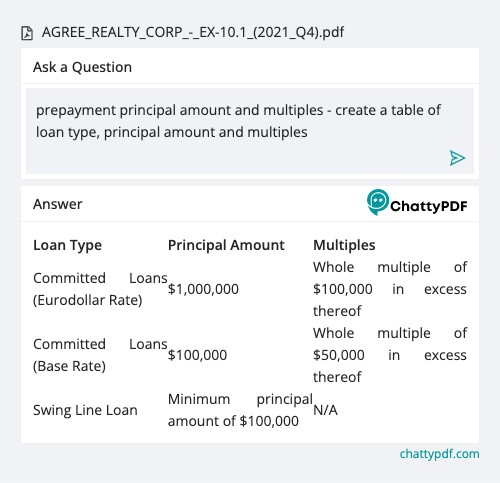Select the $1,000,000 principal amount cell
This screenshot has height=483, width=500.
(203, 289)
